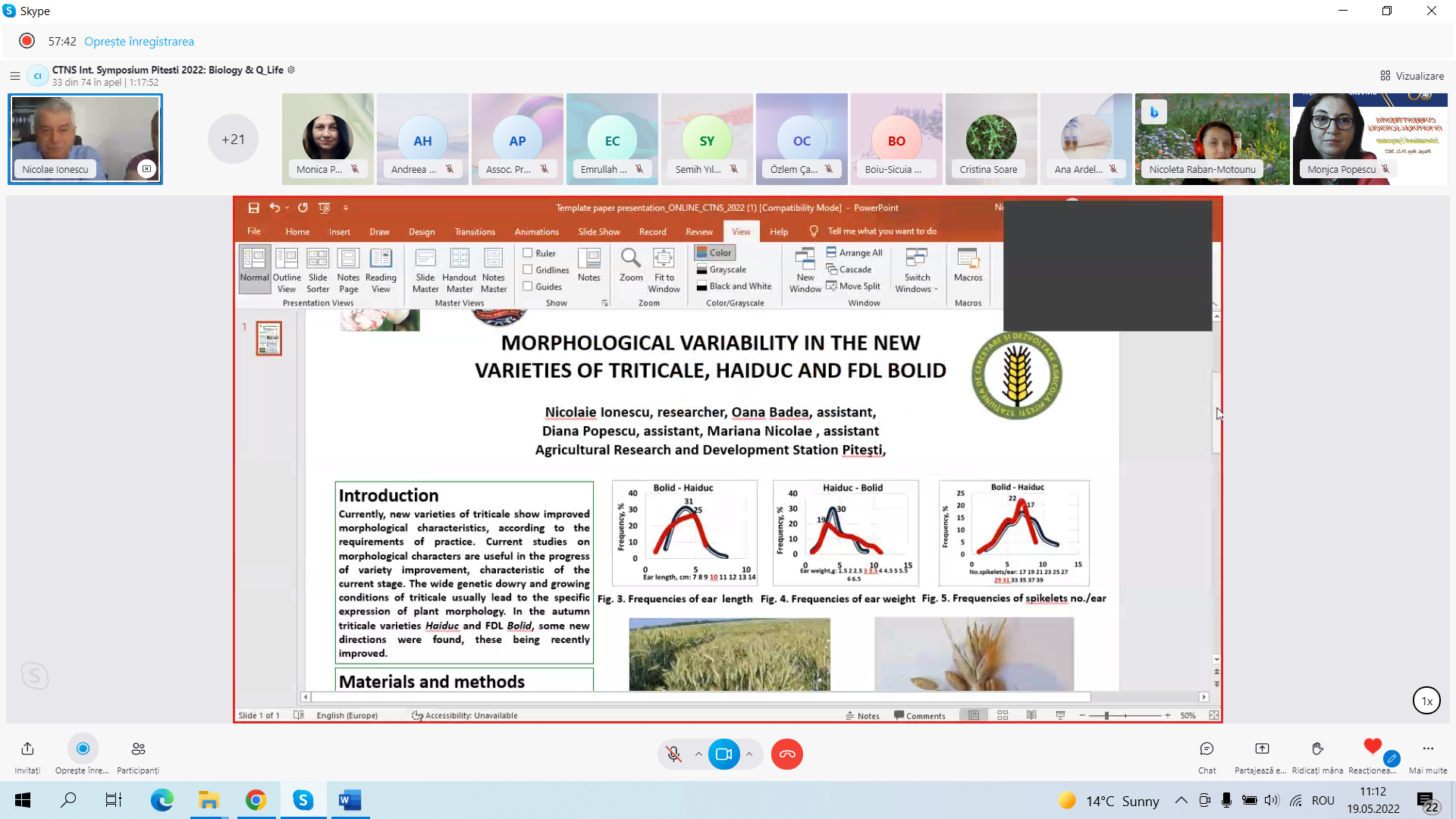Switch to Reading View

coord(381,270)
